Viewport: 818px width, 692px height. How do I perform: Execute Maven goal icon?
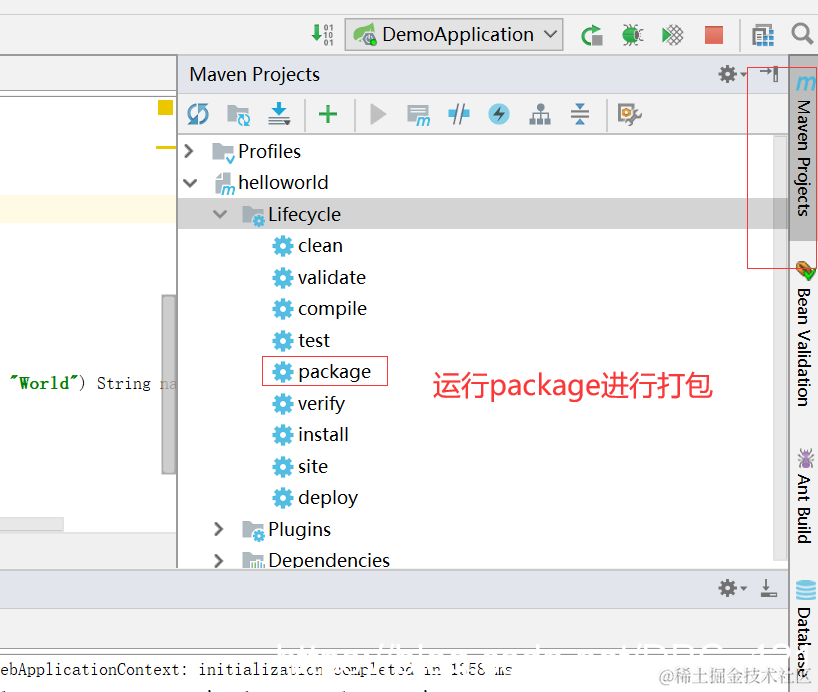(x=418, y=115)
